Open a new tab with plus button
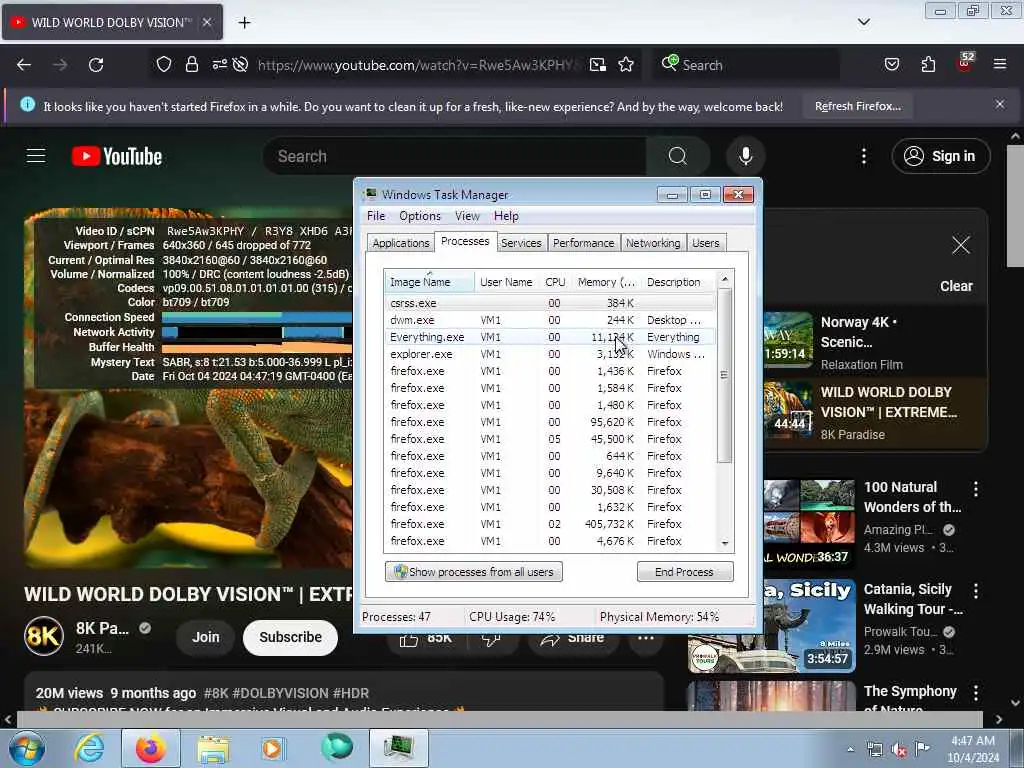1024x768 pixels. pos(244,23)
